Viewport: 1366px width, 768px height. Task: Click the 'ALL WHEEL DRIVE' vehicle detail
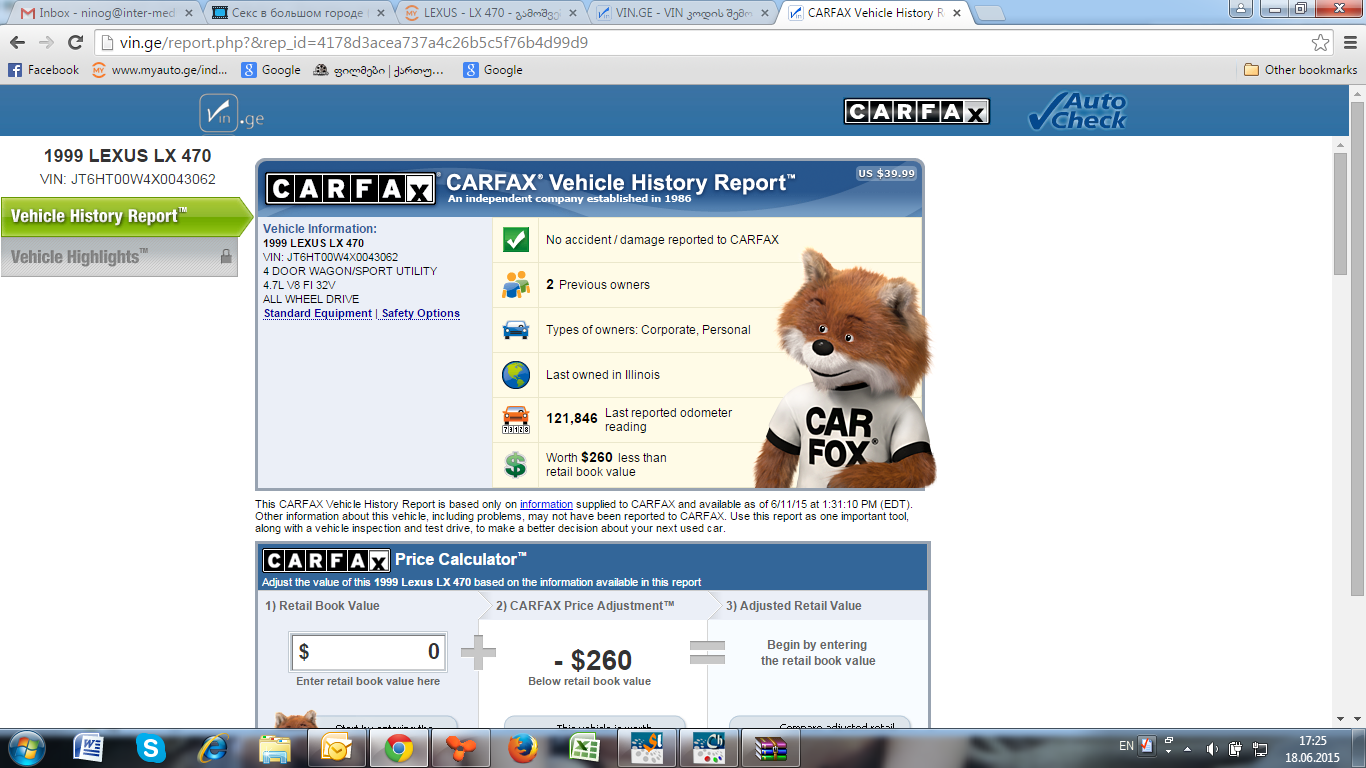pos(311,299)
